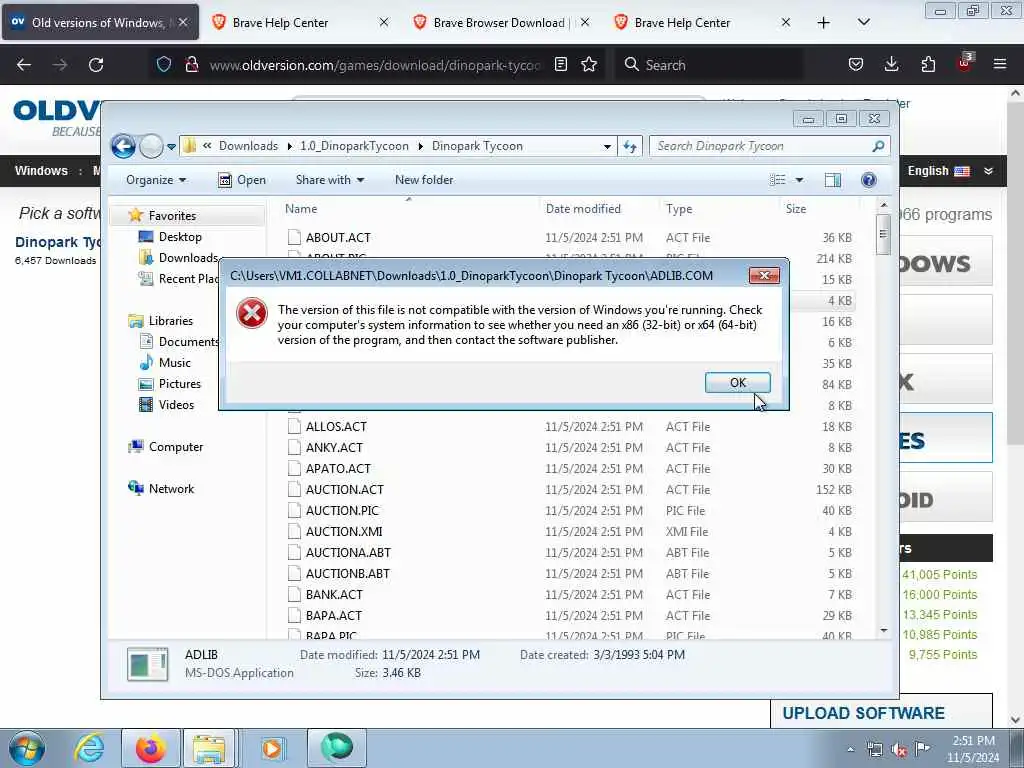Click New folder button
This screenshot has width=1024, height=768.
pyautogui.click(x=424, y=180)
